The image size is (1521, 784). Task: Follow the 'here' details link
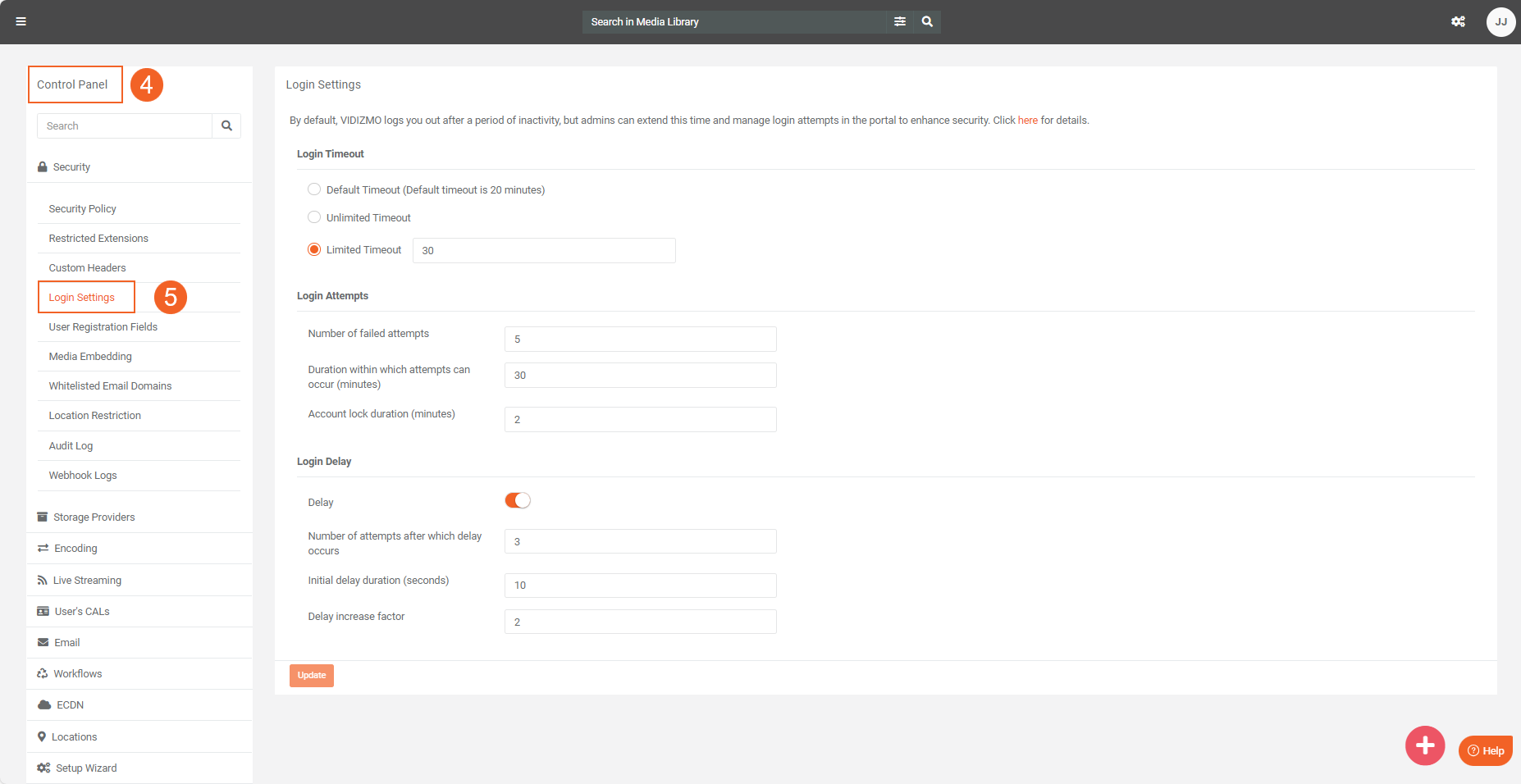click(1027, 121)
